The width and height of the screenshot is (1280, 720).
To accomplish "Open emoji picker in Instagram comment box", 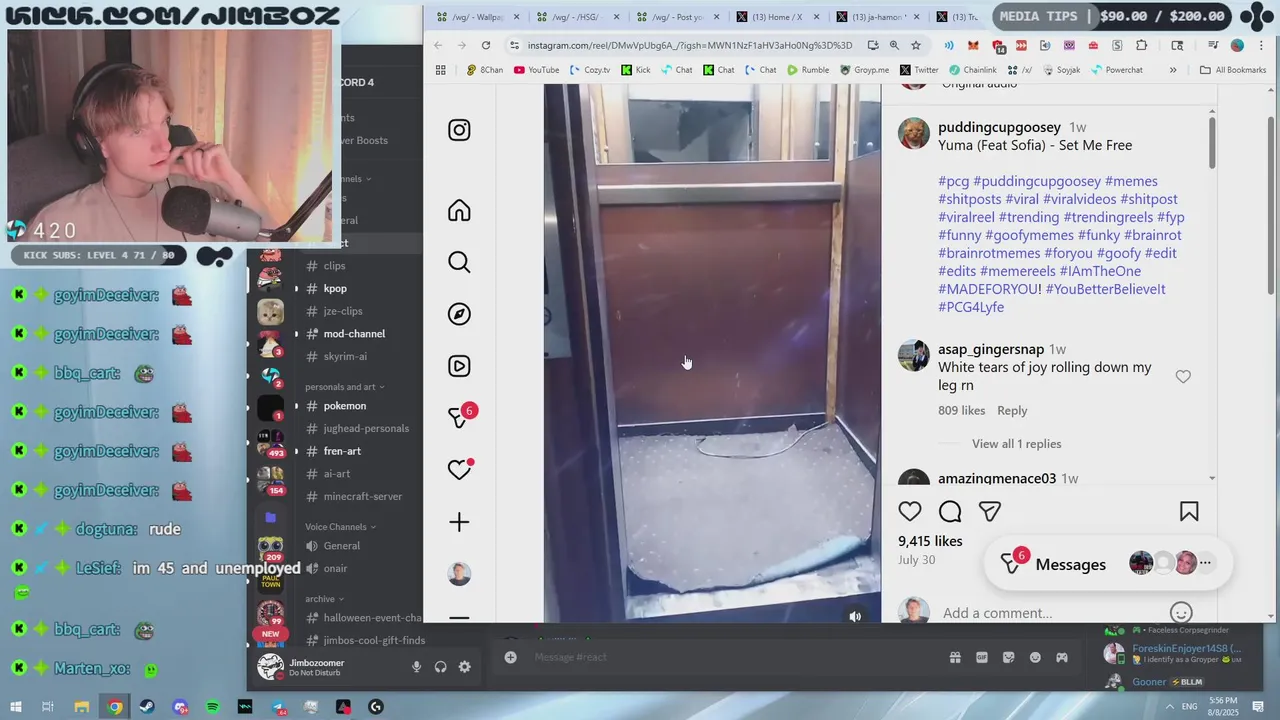I will coord(1181,612).
